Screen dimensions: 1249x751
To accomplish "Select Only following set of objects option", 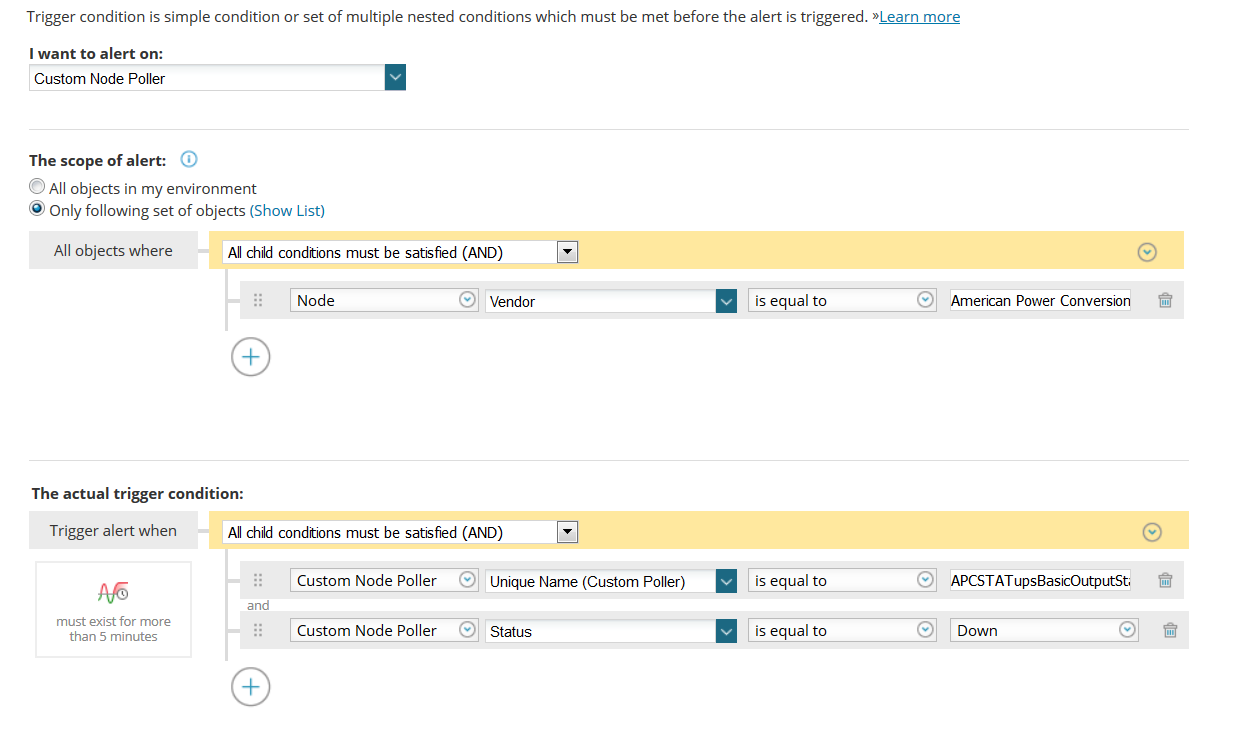I will 38,209.
